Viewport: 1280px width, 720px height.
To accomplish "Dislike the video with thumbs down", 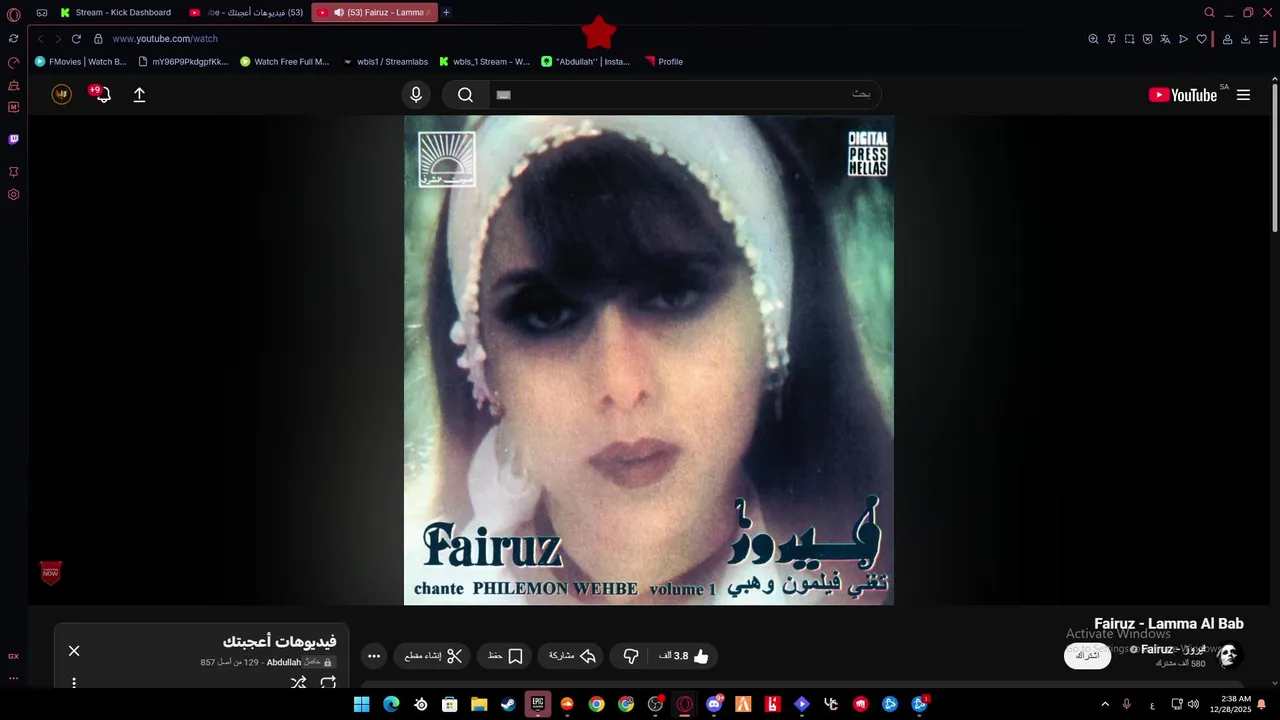I will point(631,656).
